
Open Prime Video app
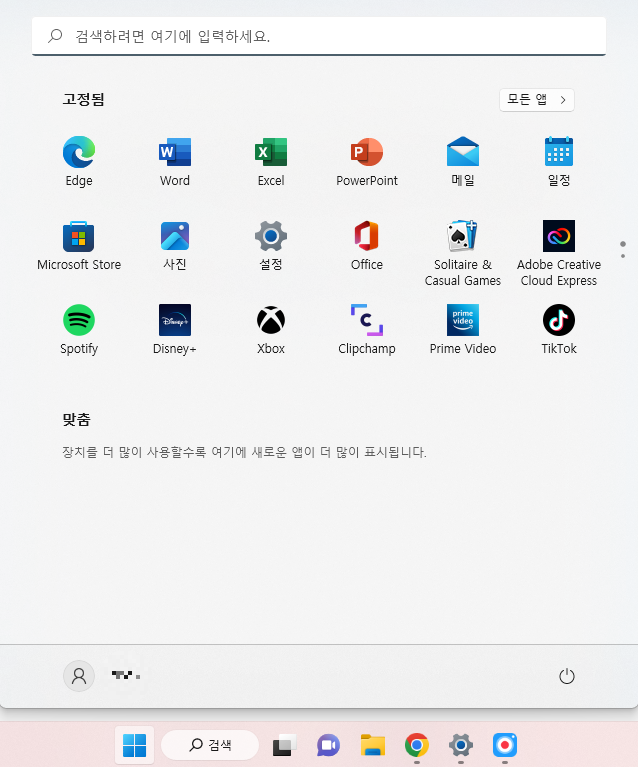point(462,330)
